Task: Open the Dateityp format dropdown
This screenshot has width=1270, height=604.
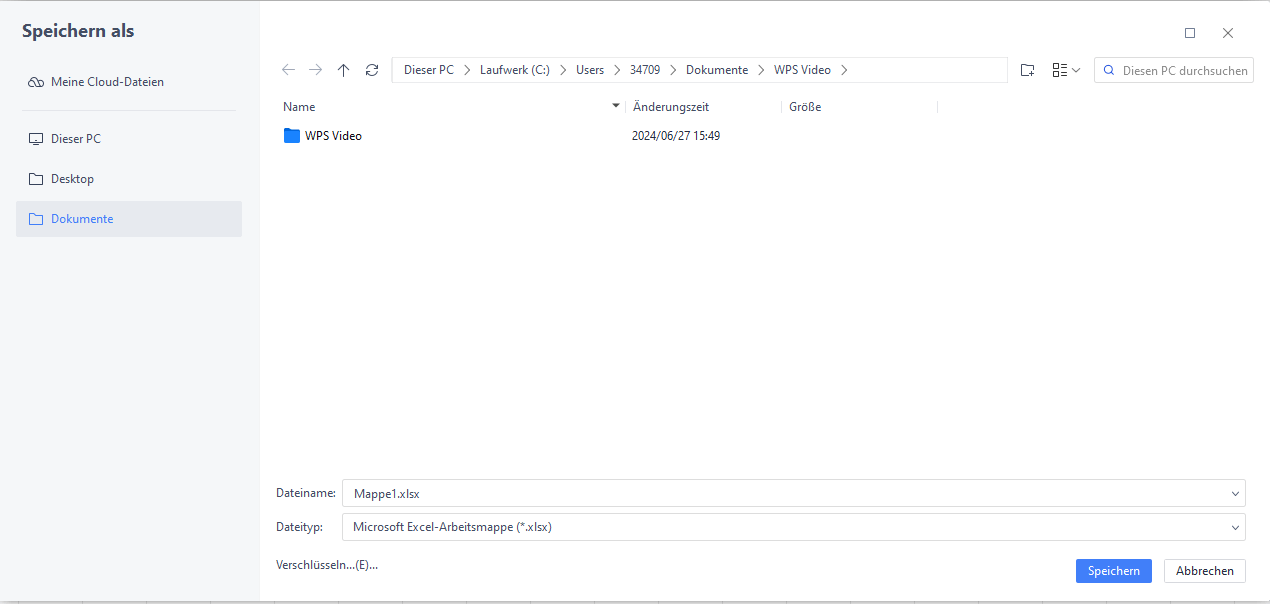Action: (x=1236, y=526)
